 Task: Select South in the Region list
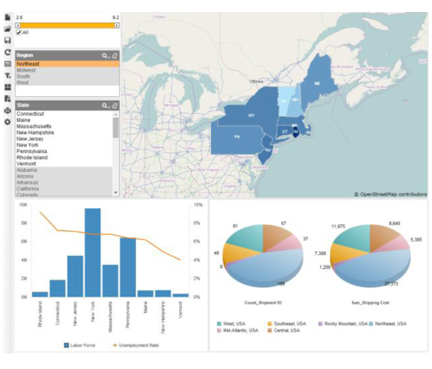click(x=67, y=76)
